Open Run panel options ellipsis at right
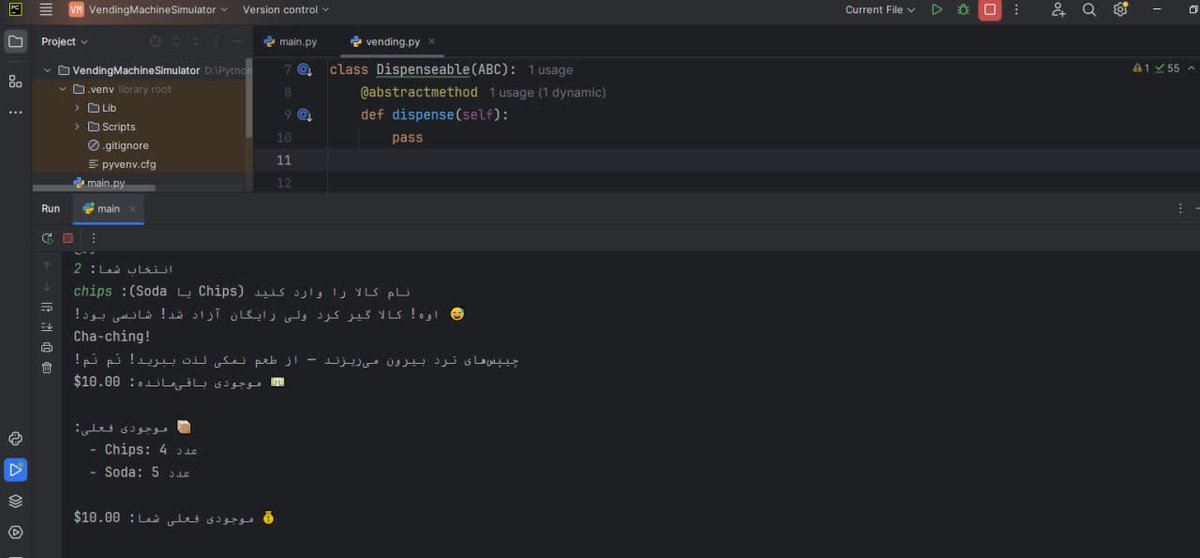Screen dimensions: 1200x558 coord(1180,209)
